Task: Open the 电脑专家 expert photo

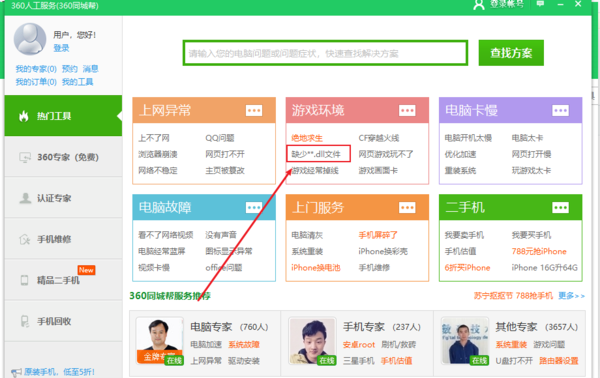Action: click(160, 341)
